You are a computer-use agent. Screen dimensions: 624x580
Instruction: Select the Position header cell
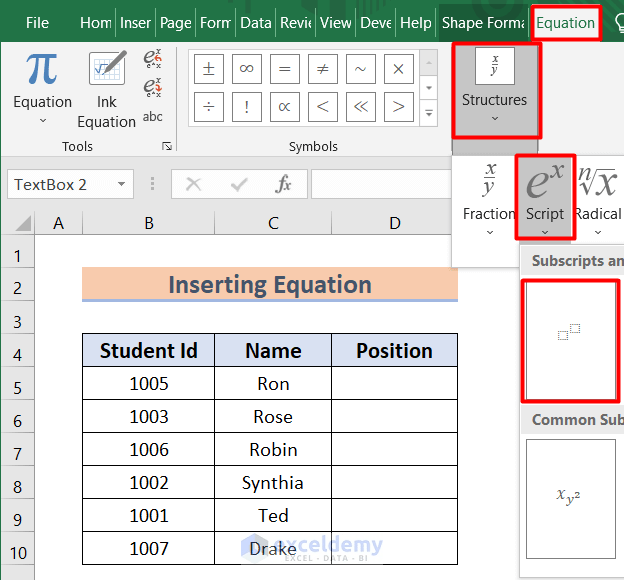pyautogui.click(x=394, y=350)
